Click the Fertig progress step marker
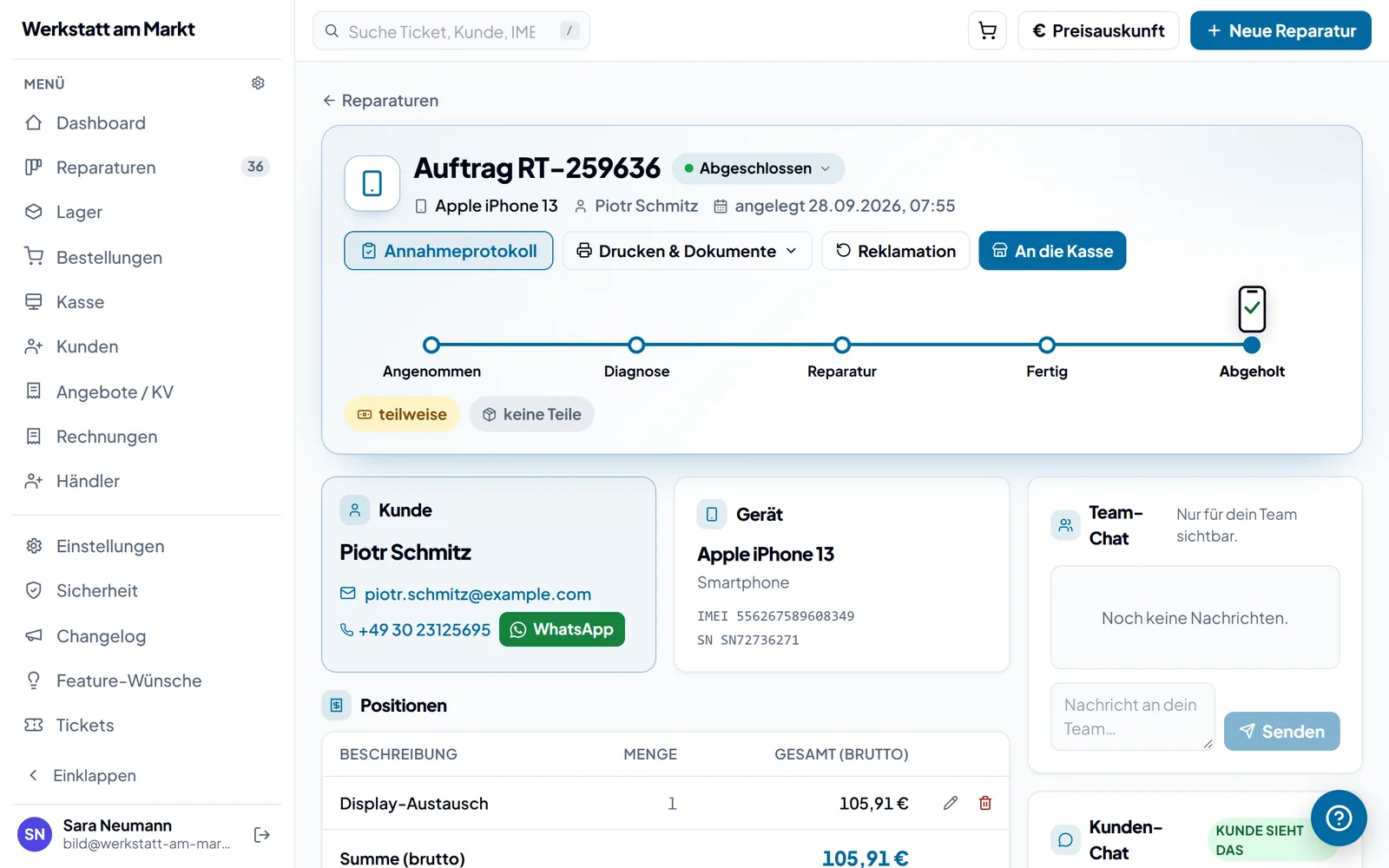 click(1047, 345)
